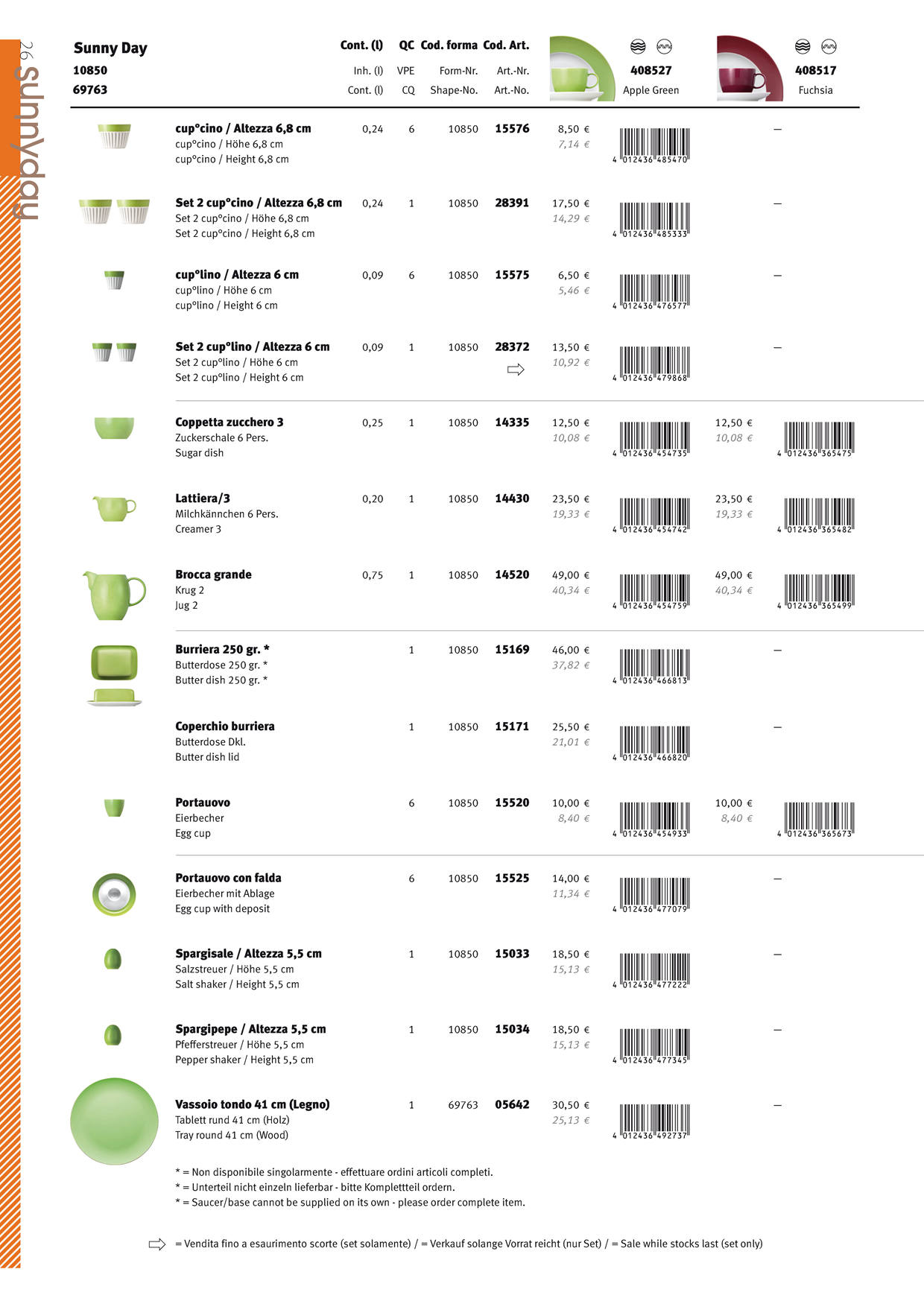924x1307 pixels.
Task: Click the Lattiera/3 creamer image
Action: 115,510
